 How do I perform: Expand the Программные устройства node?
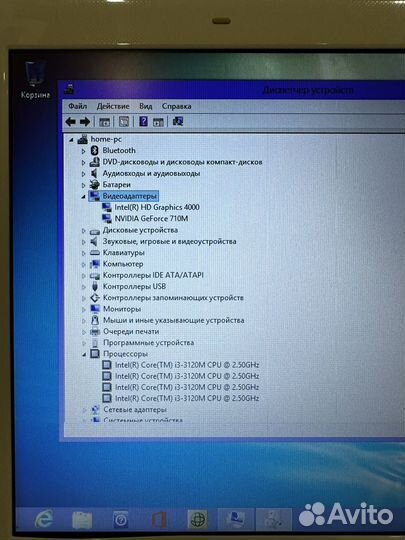coord(84,343)
